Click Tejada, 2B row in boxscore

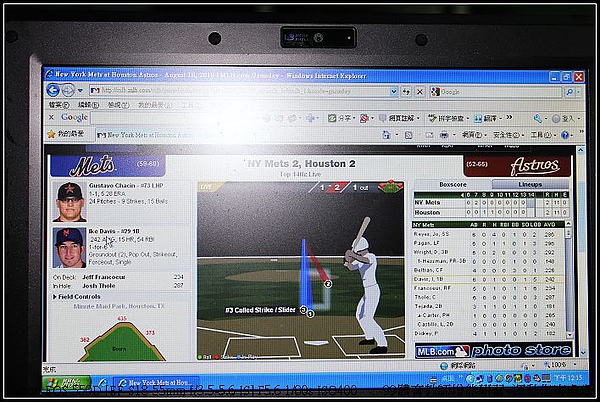click(x=488, y=306)
